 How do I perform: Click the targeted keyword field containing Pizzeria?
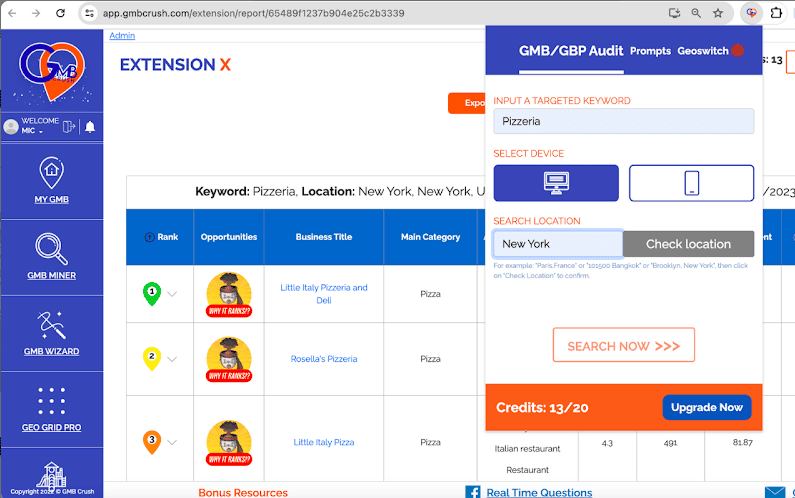coord(624,121)
